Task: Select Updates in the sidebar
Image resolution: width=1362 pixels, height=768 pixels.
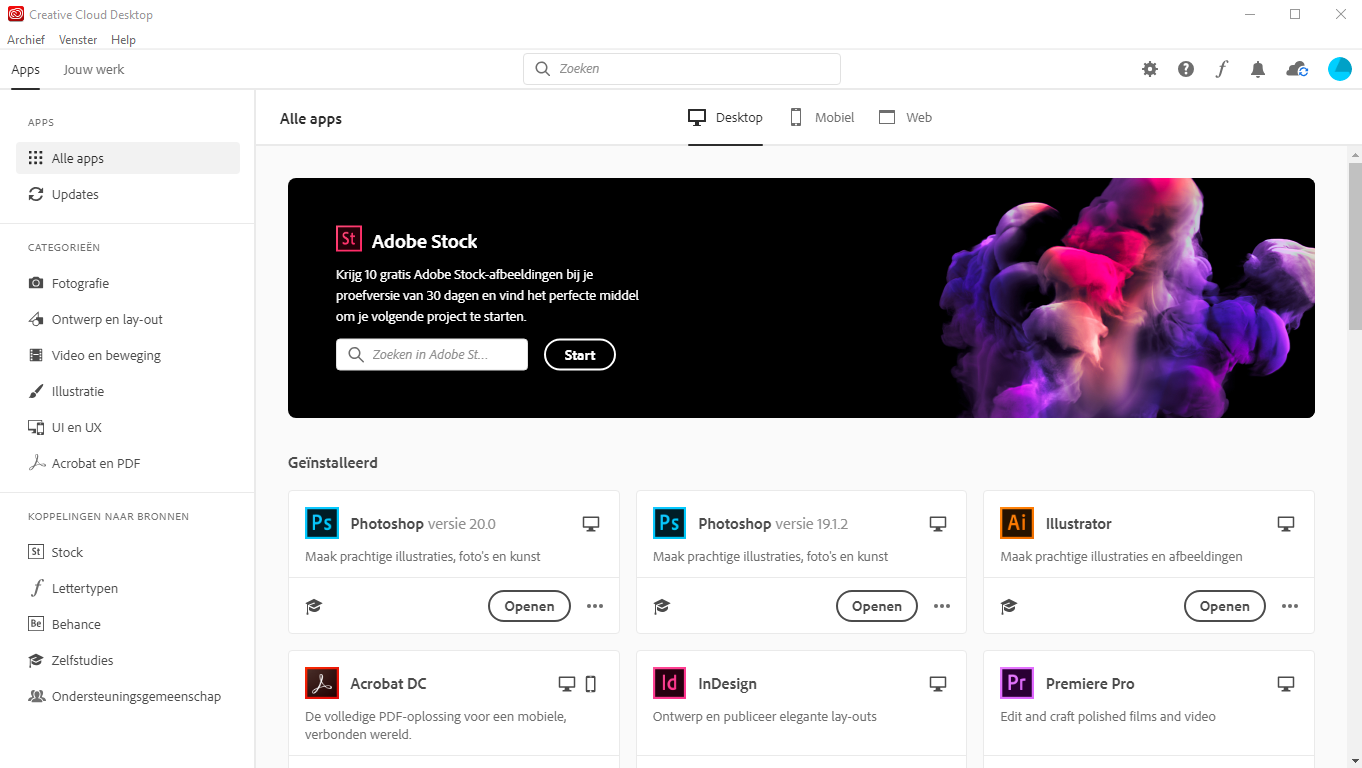Action: coord(74,194)
